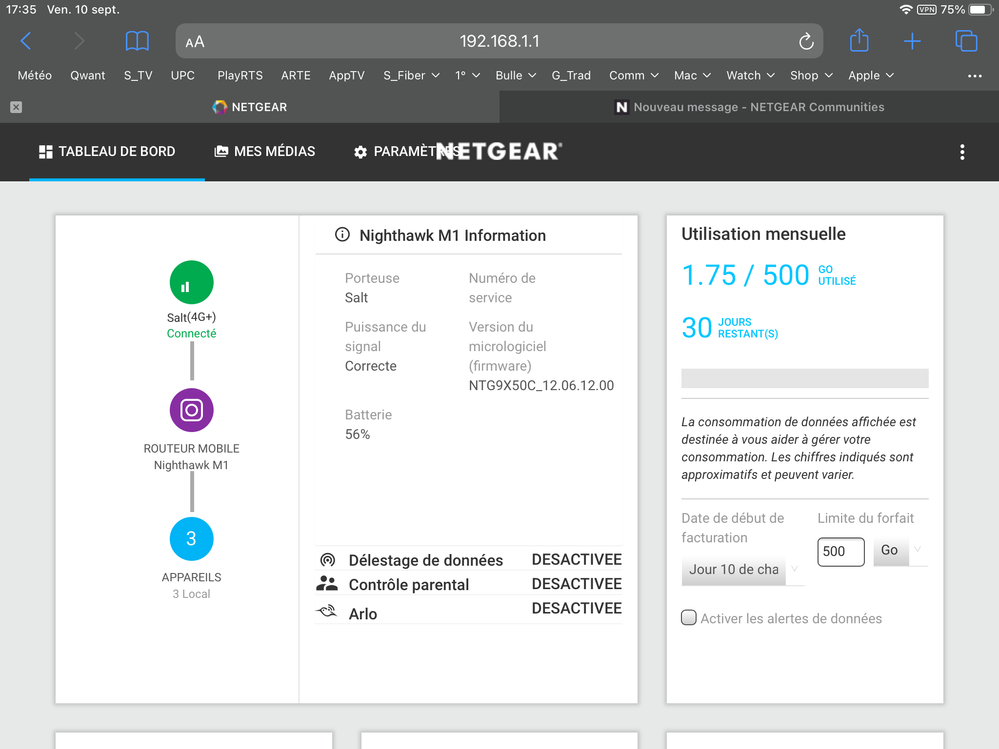Add a new tab with plus icon
The image size is (999, 749).
click(912, 41)
